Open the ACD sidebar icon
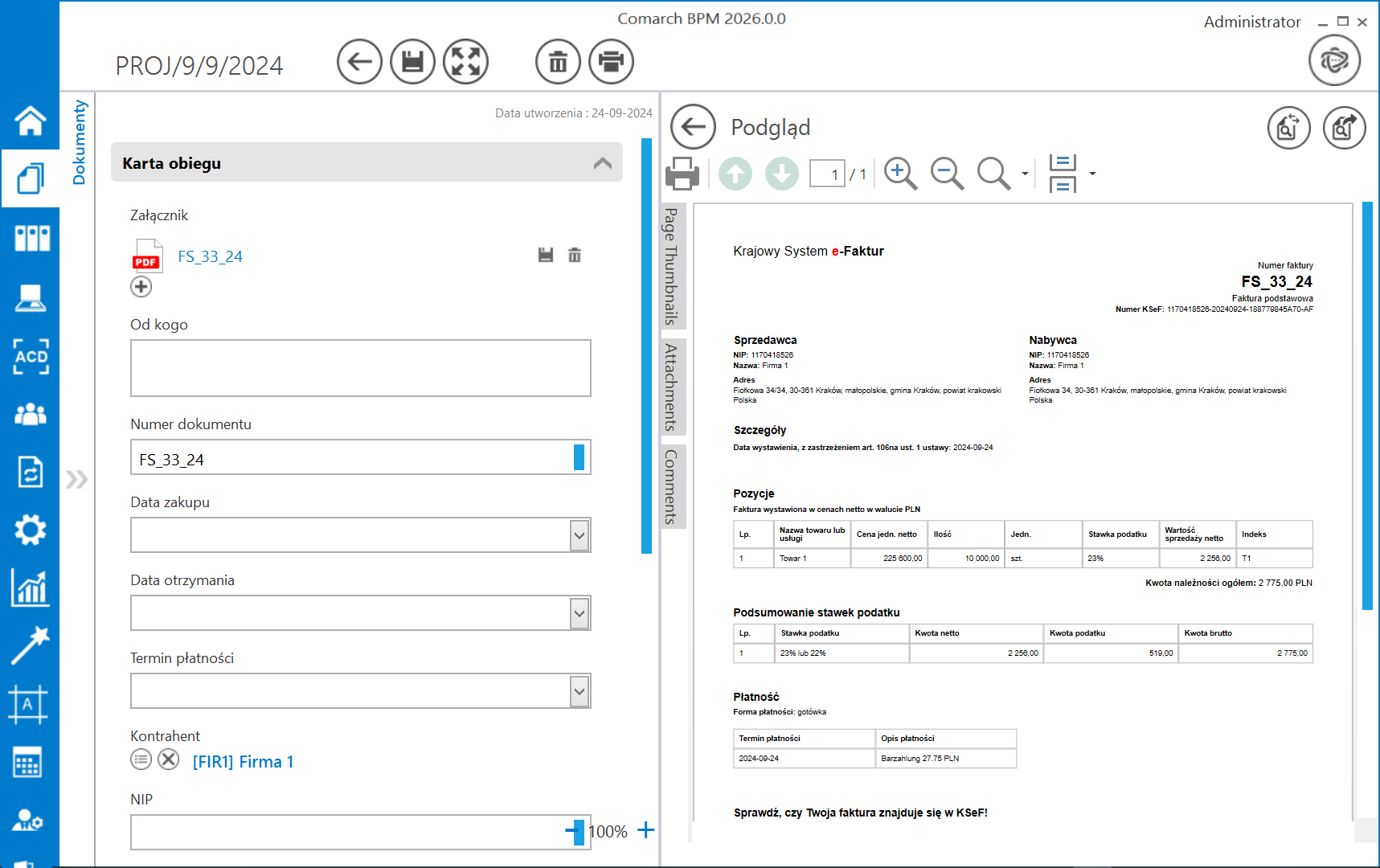Screen dimensions: 1380x868 click(x=31, y=356)
